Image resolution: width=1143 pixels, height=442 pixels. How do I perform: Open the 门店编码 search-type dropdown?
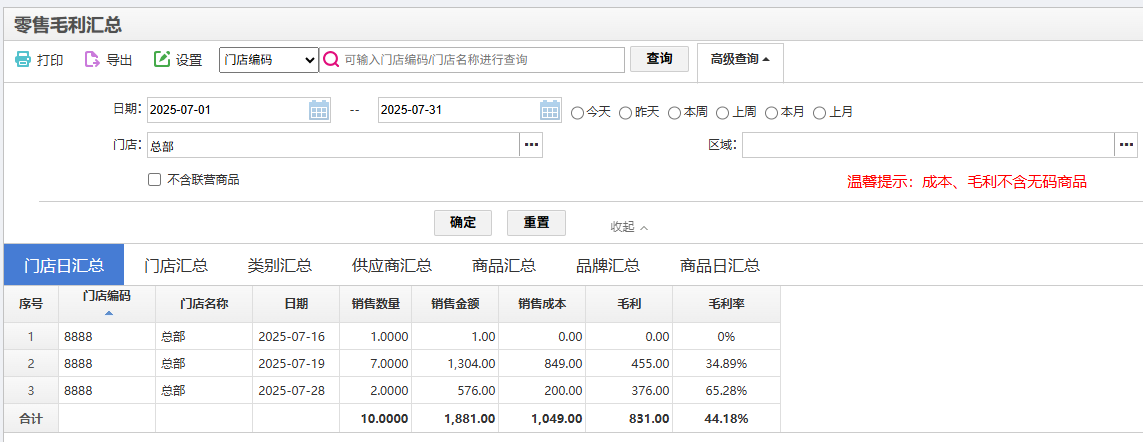coord(269,60)
